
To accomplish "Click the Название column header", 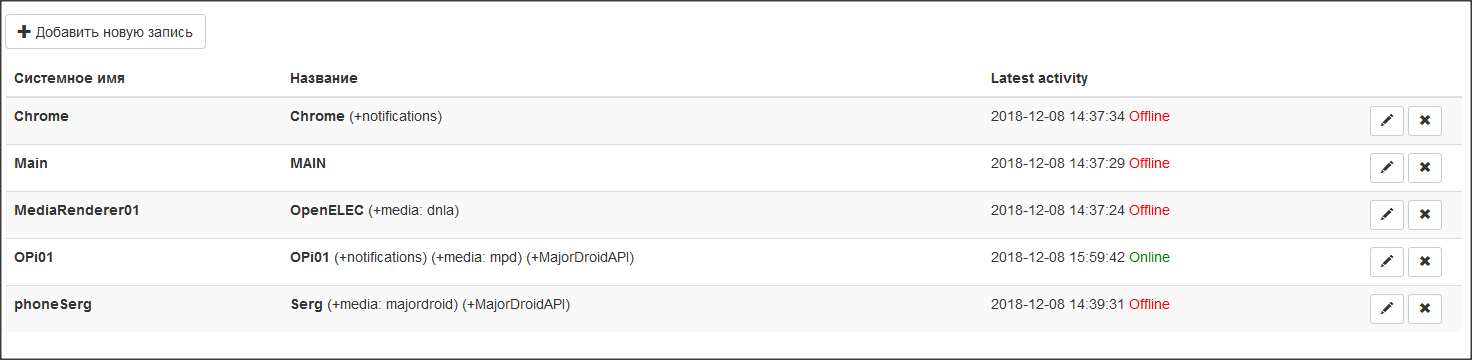I will pos(324,78).
